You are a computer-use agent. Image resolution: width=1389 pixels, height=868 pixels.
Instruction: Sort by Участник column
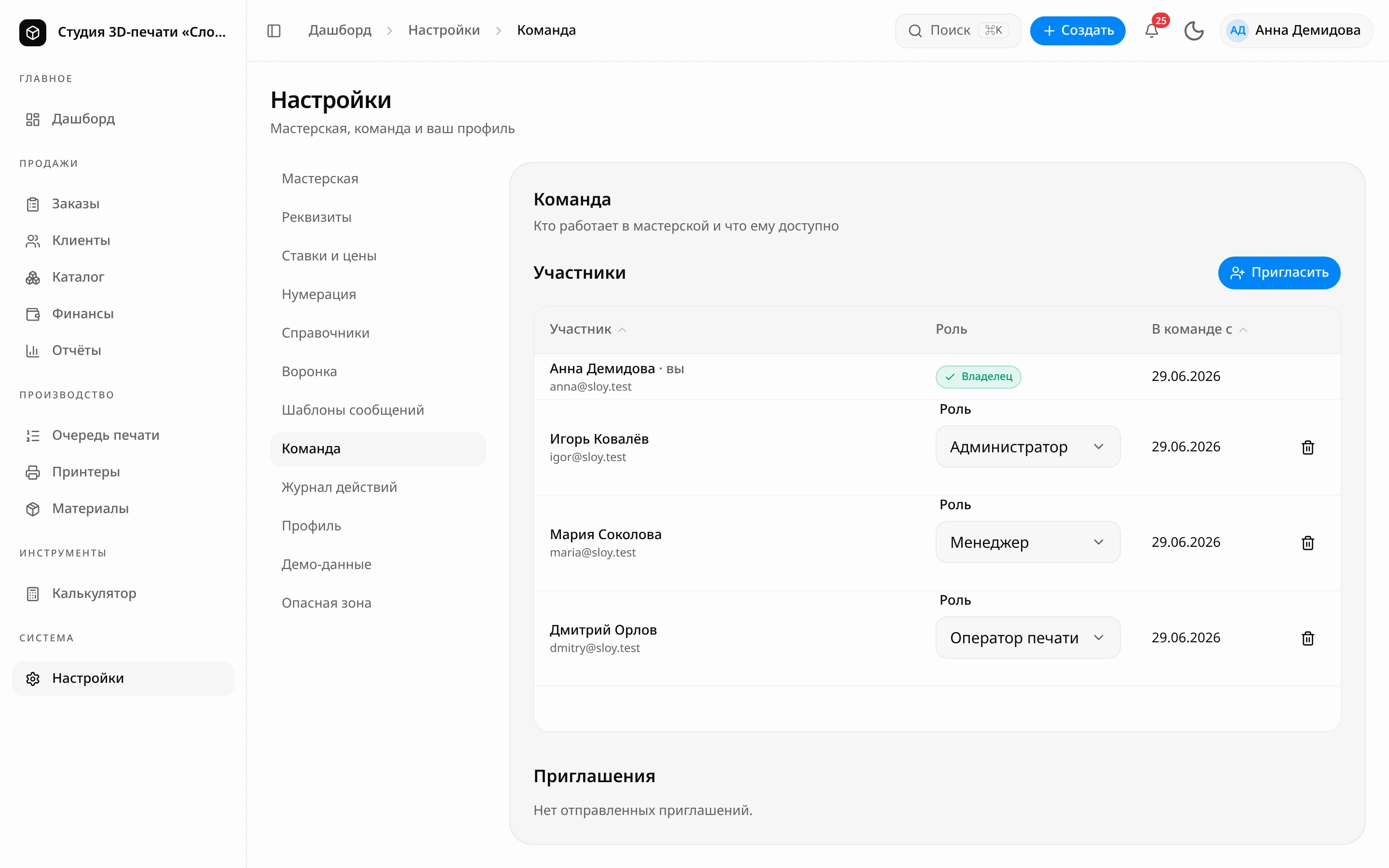point(588,329)
